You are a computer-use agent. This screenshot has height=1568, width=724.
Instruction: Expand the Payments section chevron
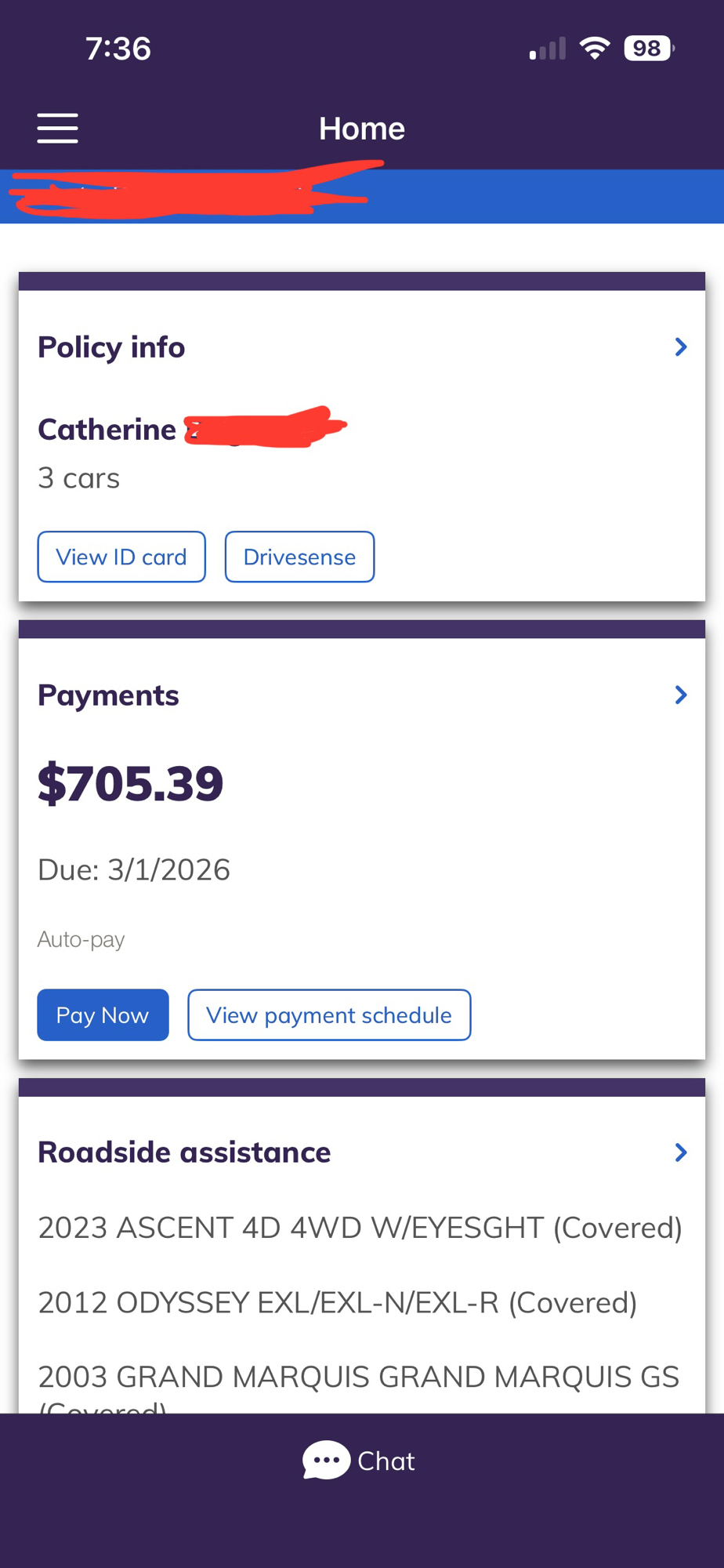point(681,695)
